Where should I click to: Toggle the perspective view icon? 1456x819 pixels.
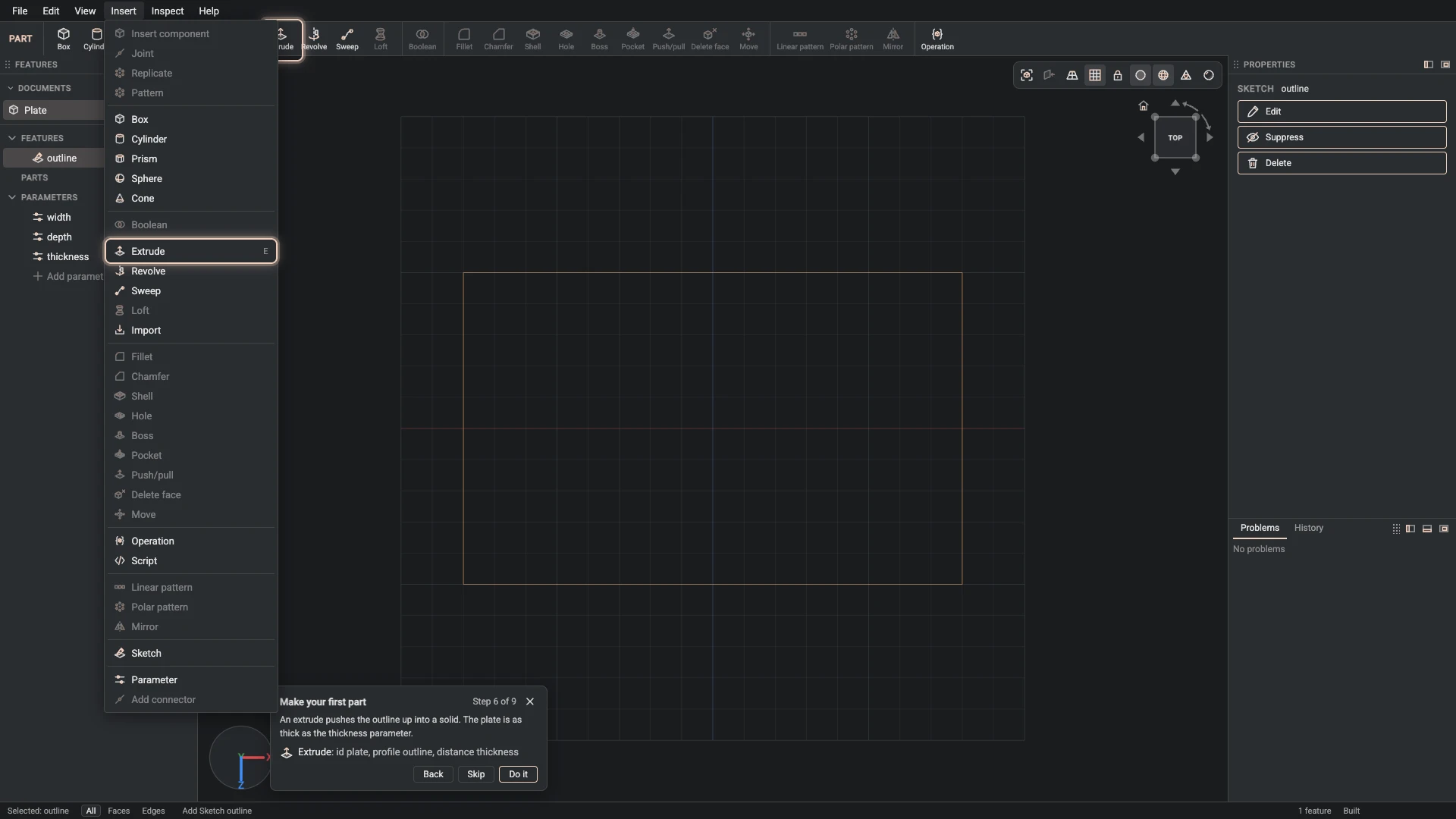(x=1072, y=75)
